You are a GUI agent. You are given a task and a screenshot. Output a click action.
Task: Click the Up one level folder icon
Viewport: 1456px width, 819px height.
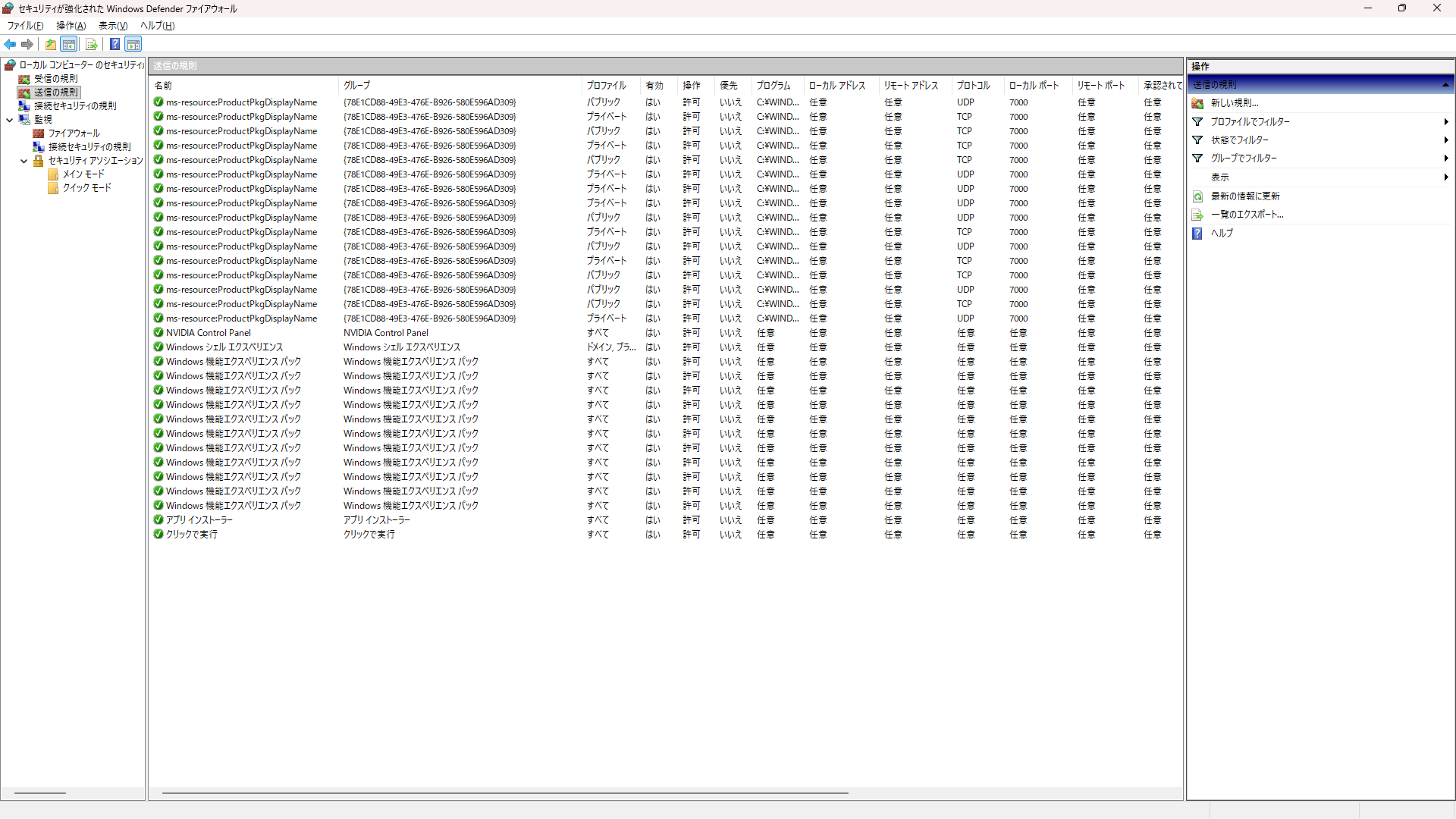[51, 44]
